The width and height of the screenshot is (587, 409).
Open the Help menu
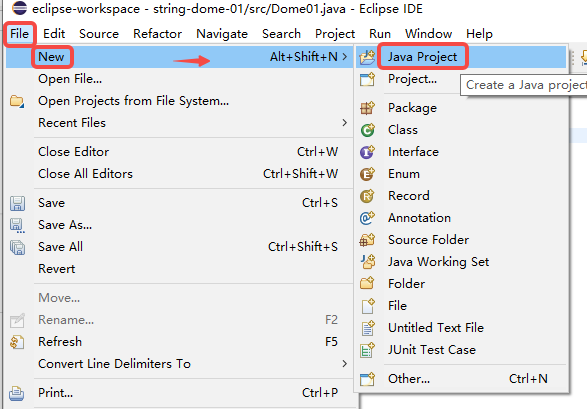point(479,34)
